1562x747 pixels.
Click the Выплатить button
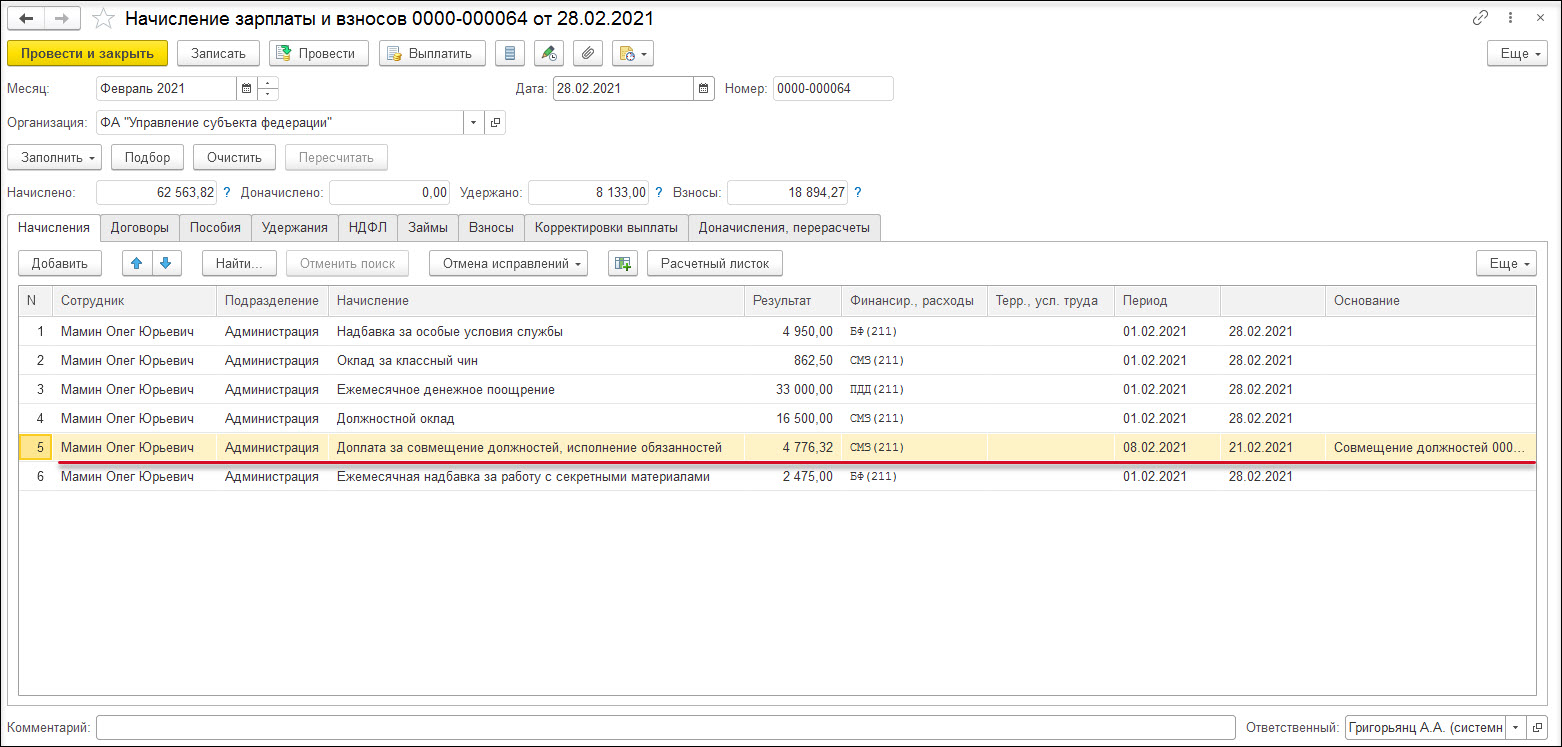pos(432,53)
